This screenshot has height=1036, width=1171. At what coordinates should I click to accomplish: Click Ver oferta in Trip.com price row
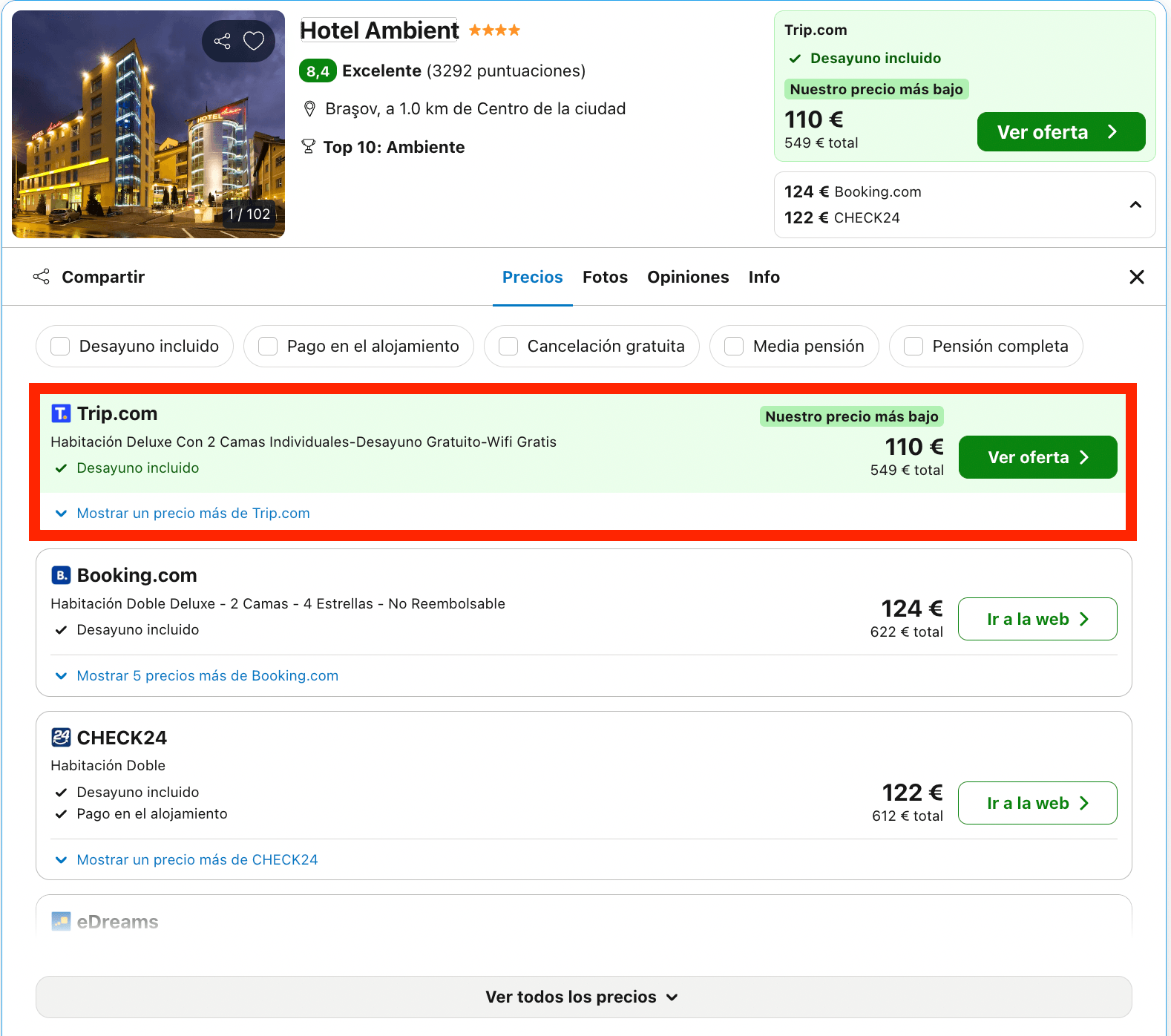coord(1037,457)
